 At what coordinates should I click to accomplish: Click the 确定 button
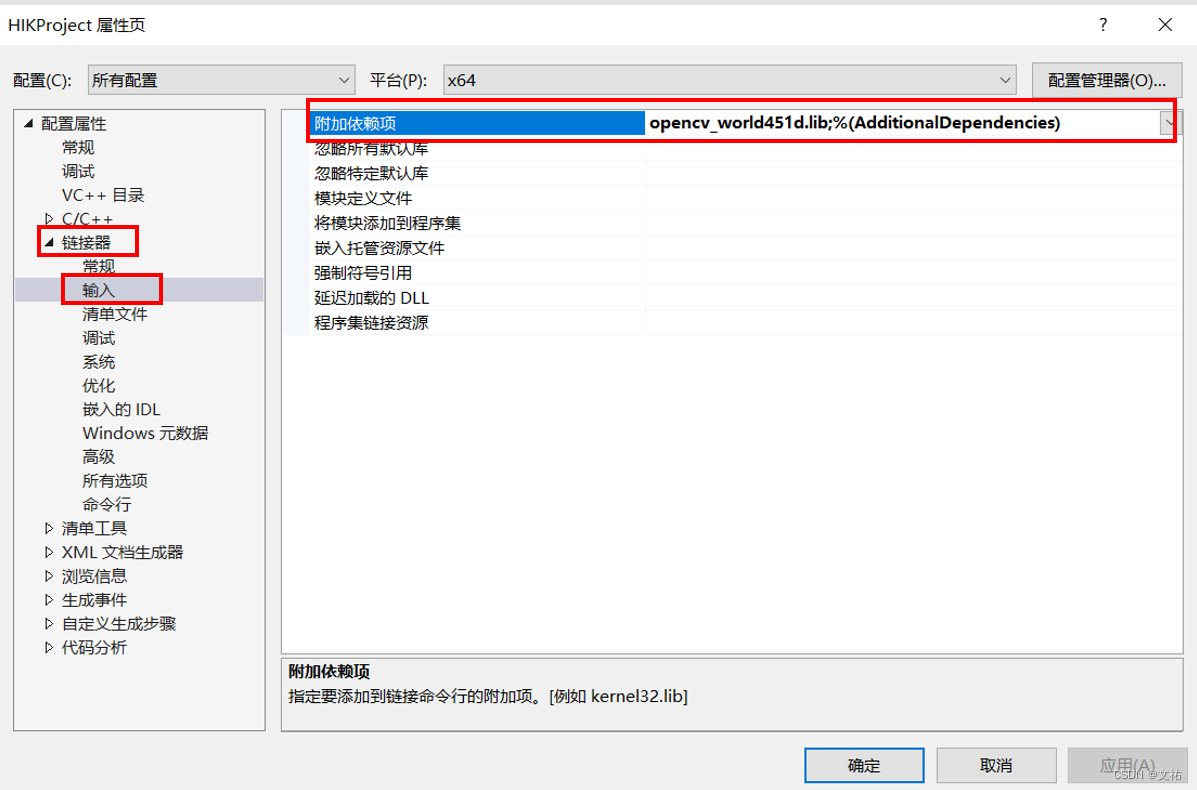[x=864, y=766]
